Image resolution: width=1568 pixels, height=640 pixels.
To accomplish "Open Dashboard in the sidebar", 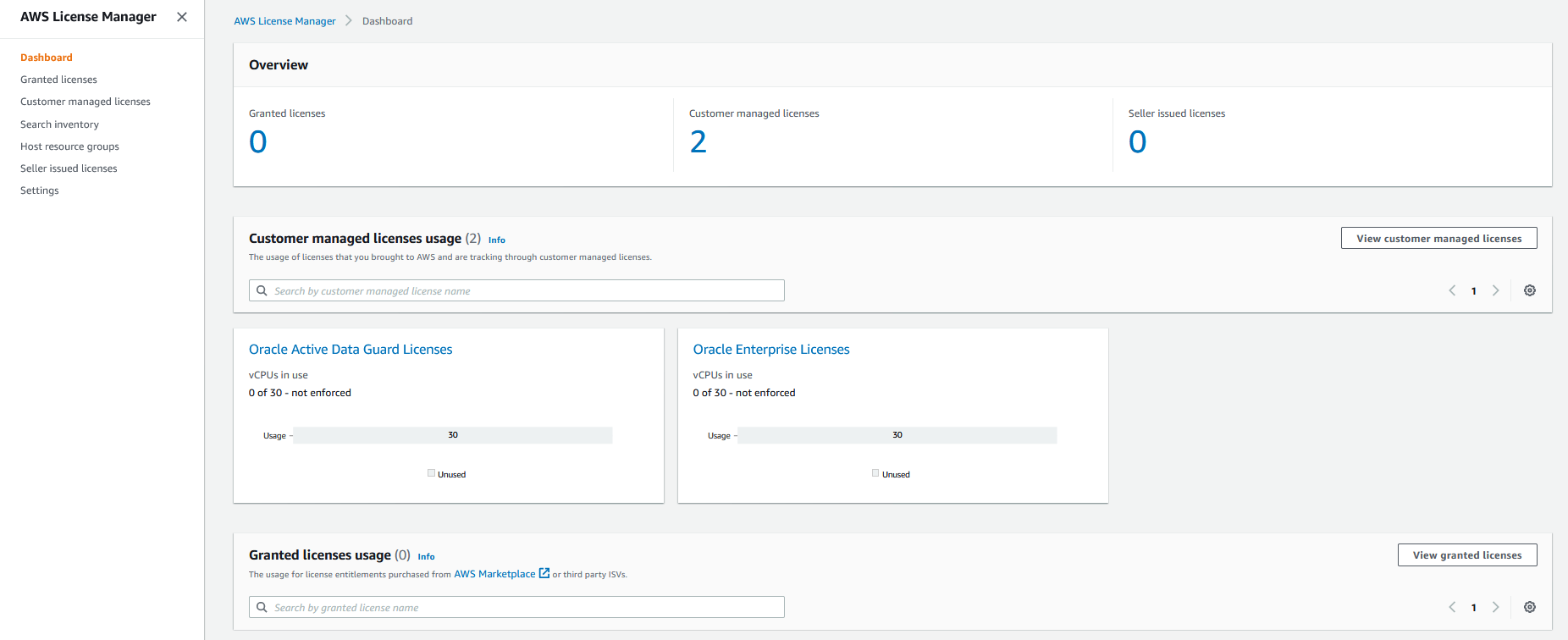I will 47,58.
